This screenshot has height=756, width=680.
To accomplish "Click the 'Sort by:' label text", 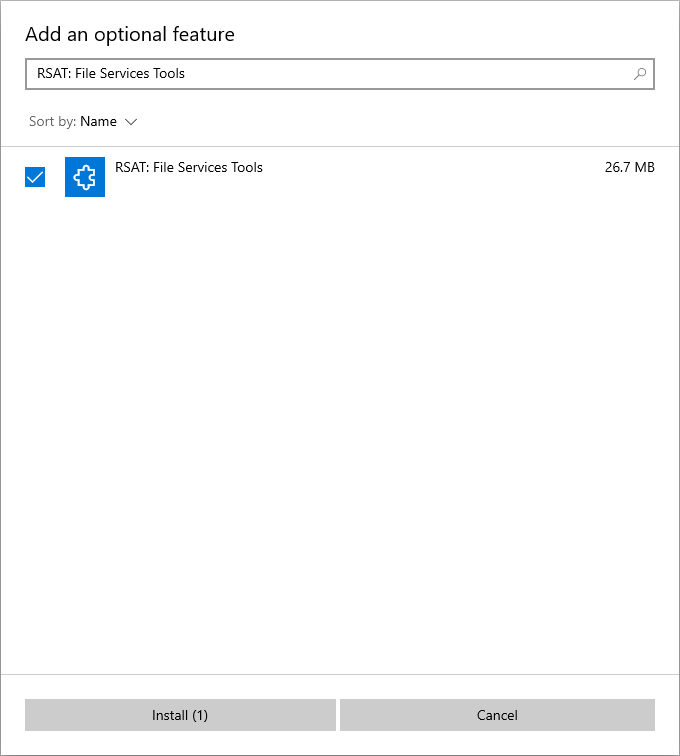I will 52,122.
